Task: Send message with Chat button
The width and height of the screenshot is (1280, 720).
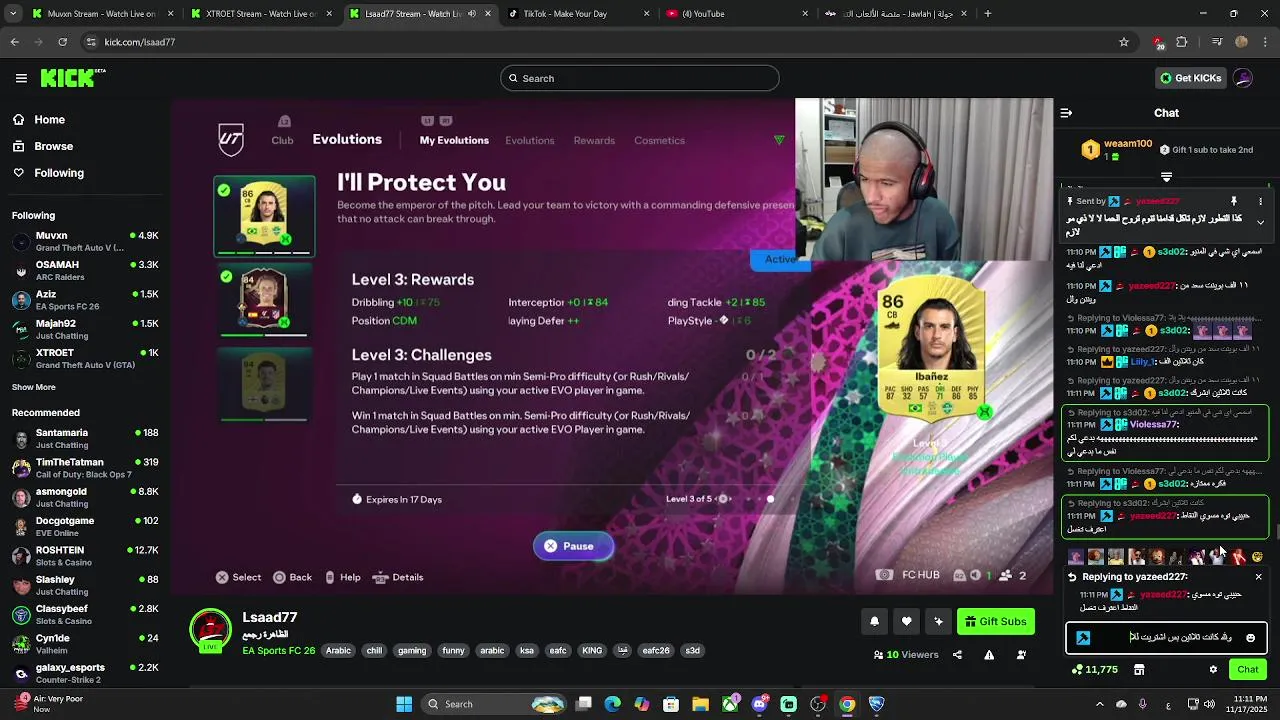Action: pos(1247,669)
